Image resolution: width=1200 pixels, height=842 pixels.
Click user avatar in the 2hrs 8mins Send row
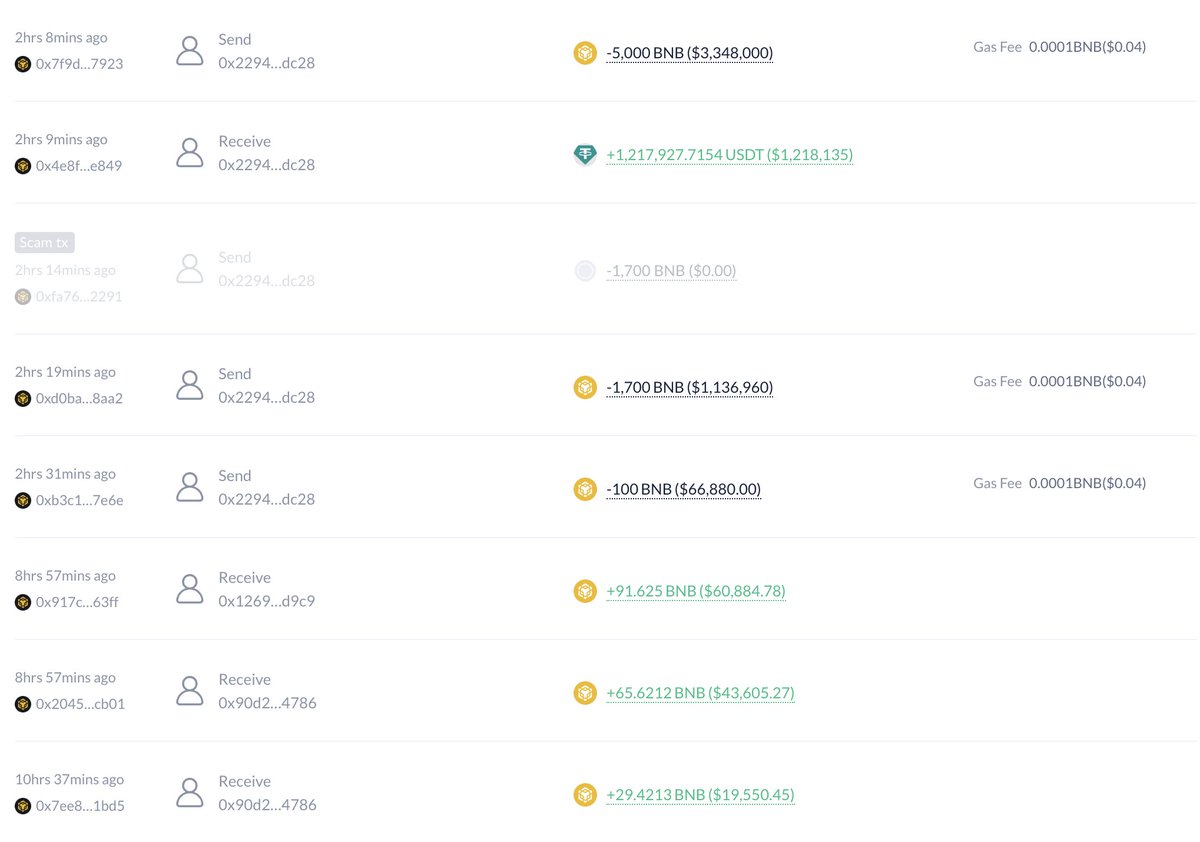click(190, 51)
